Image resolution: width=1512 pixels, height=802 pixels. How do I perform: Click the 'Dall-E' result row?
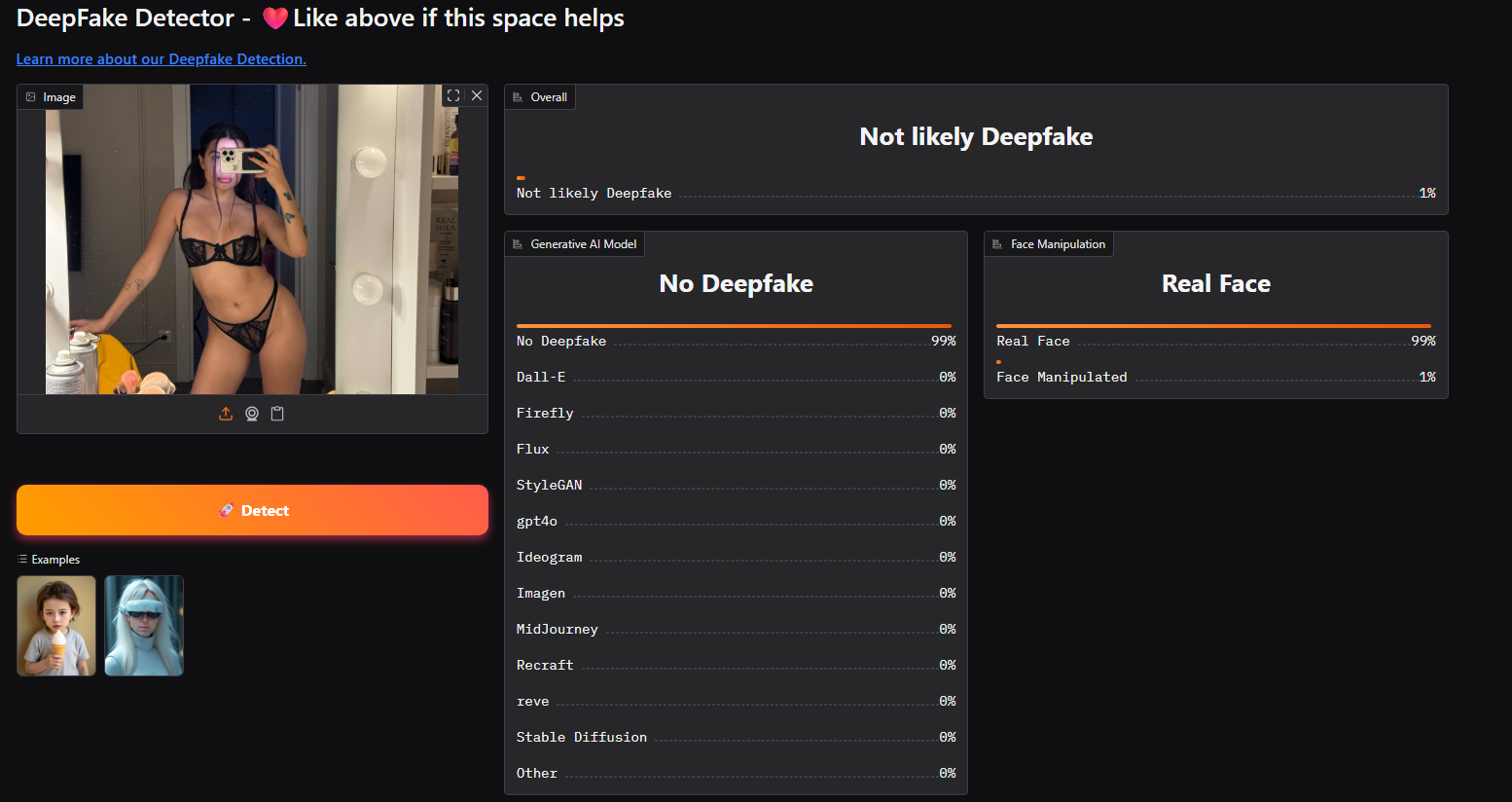pos(737,377)
